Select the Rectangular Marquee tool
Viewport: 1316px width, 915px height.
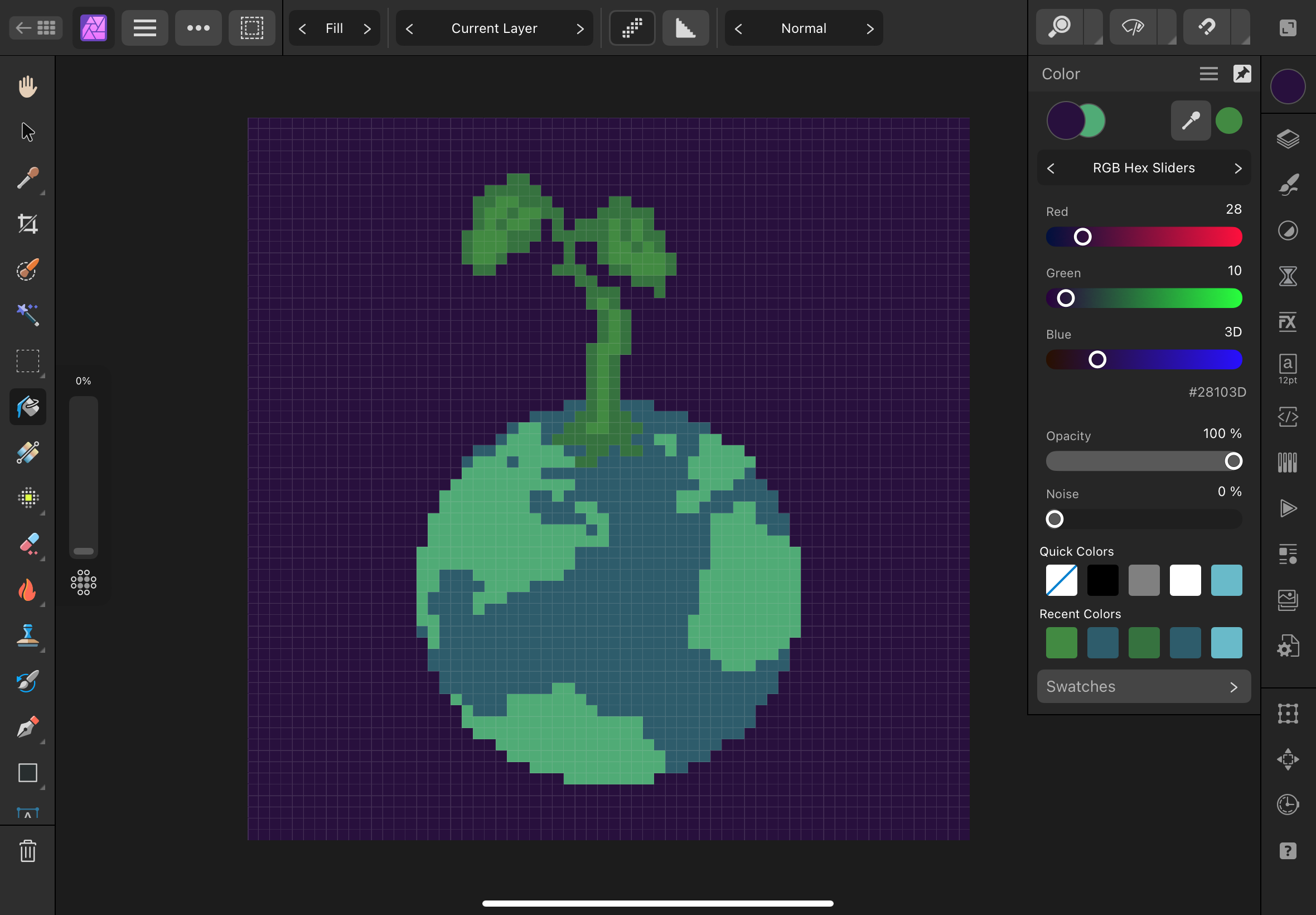27,361
